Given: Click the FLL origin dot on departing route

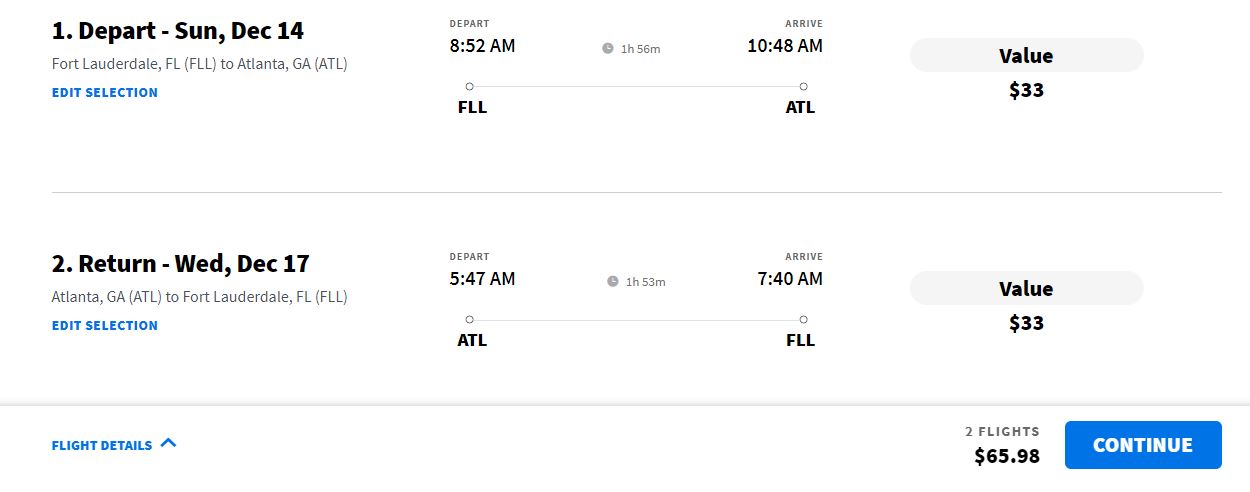Looking at the screenshot, I should pos(470,87).
